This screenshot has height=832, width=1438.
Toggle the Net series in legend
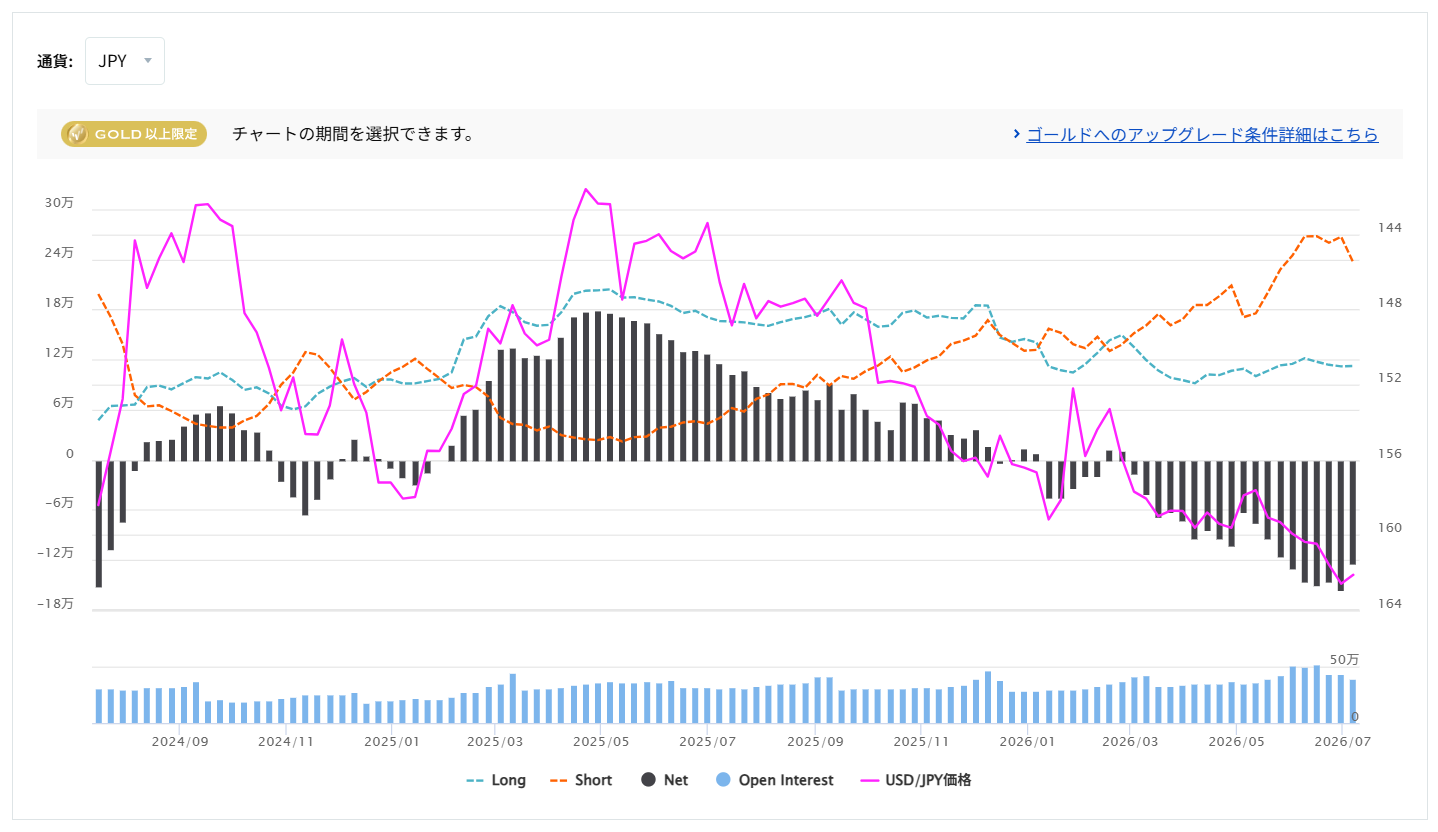pos(665,780)
